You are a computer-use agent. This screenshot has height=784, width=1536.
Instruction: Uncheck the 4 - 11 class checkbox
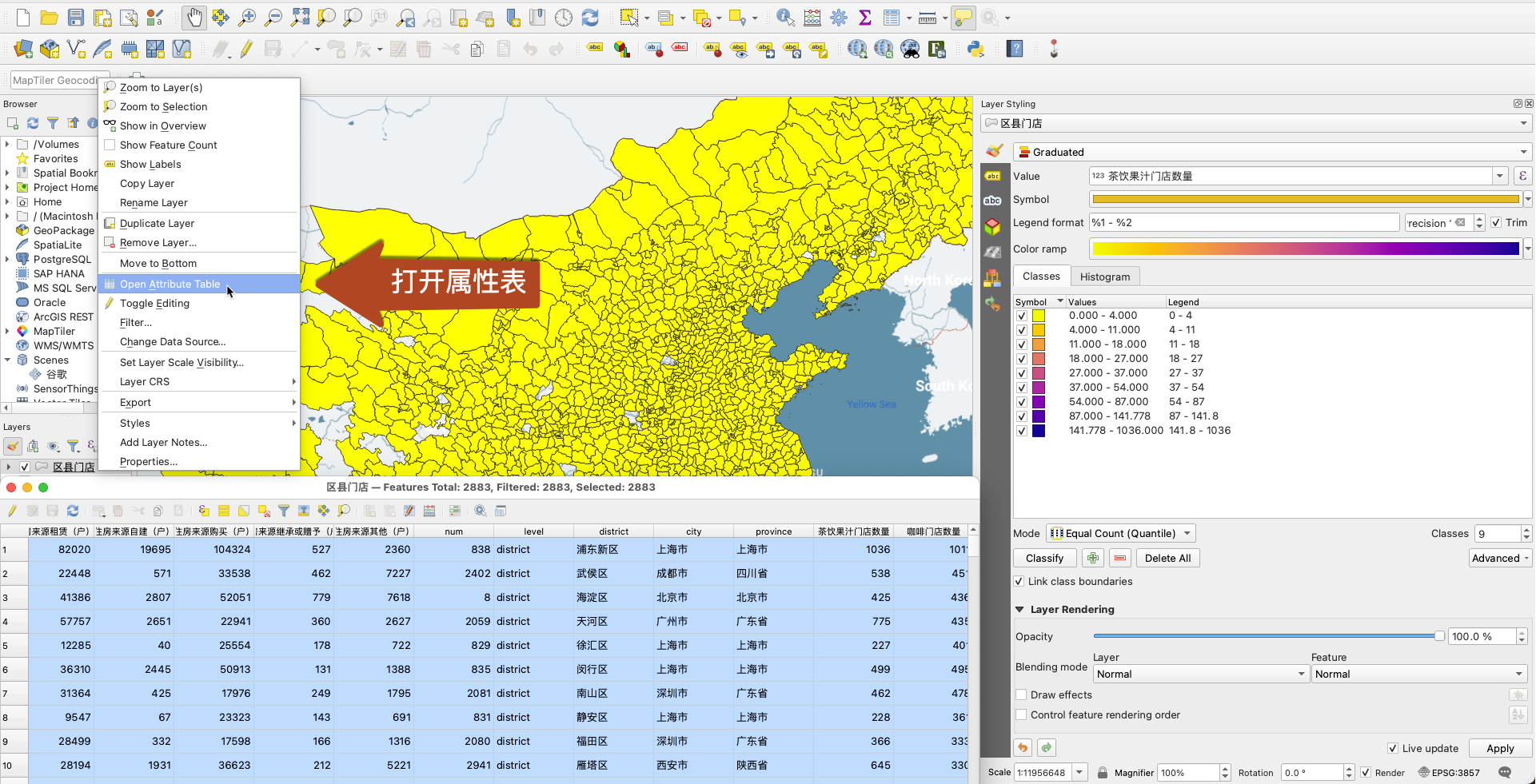[x=1021, y=330]
